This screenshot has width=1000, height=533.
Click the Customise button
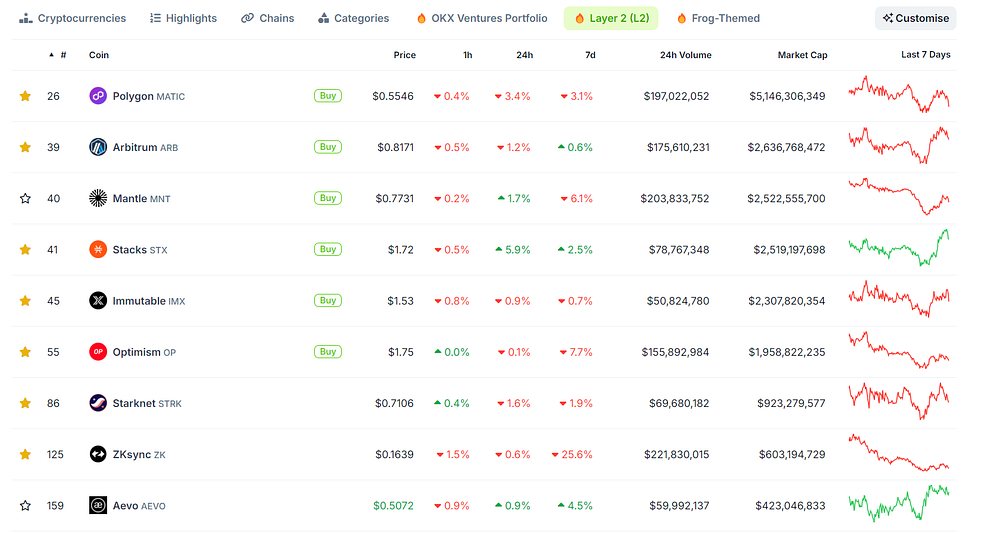click(916, 18)
